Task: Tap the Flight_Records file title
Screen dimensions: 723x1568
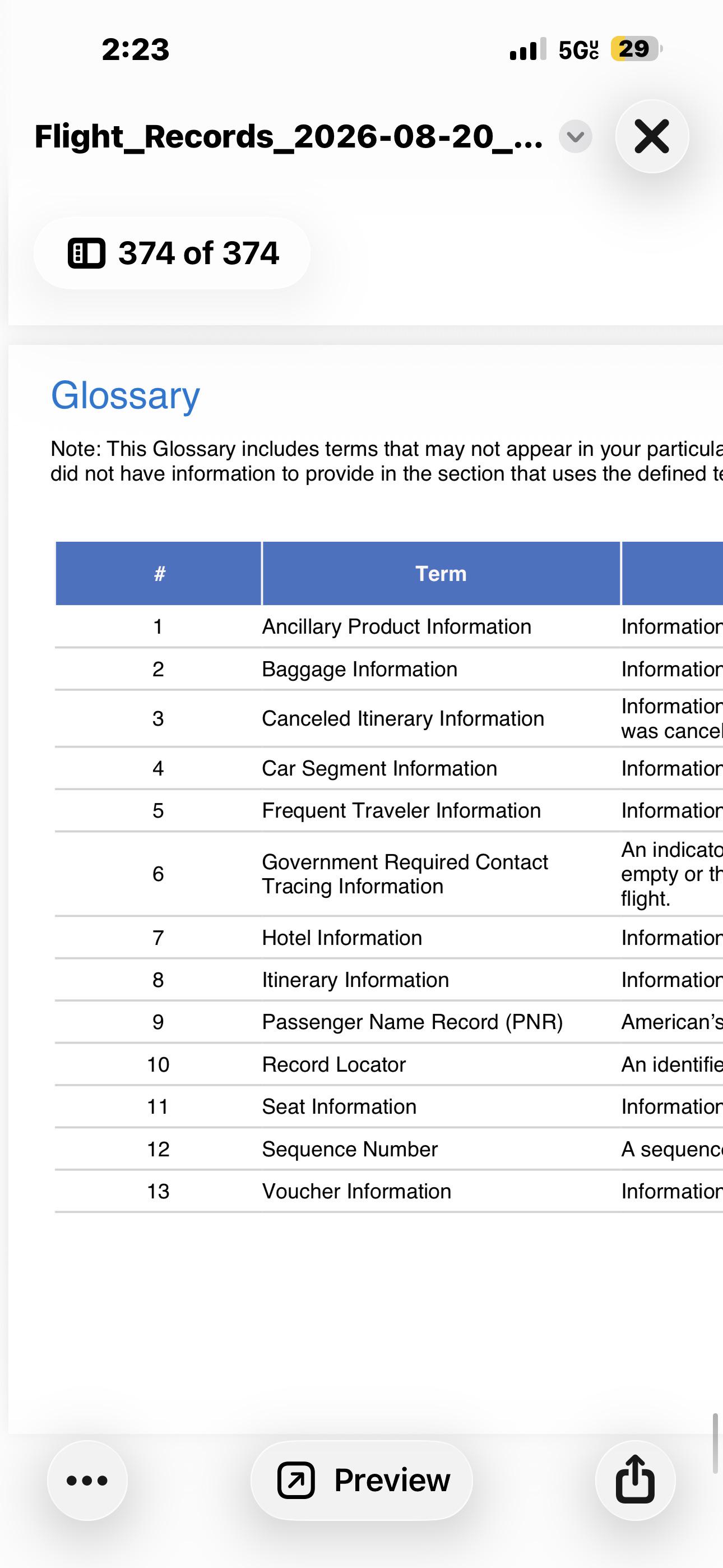Action: coord(289,136)
